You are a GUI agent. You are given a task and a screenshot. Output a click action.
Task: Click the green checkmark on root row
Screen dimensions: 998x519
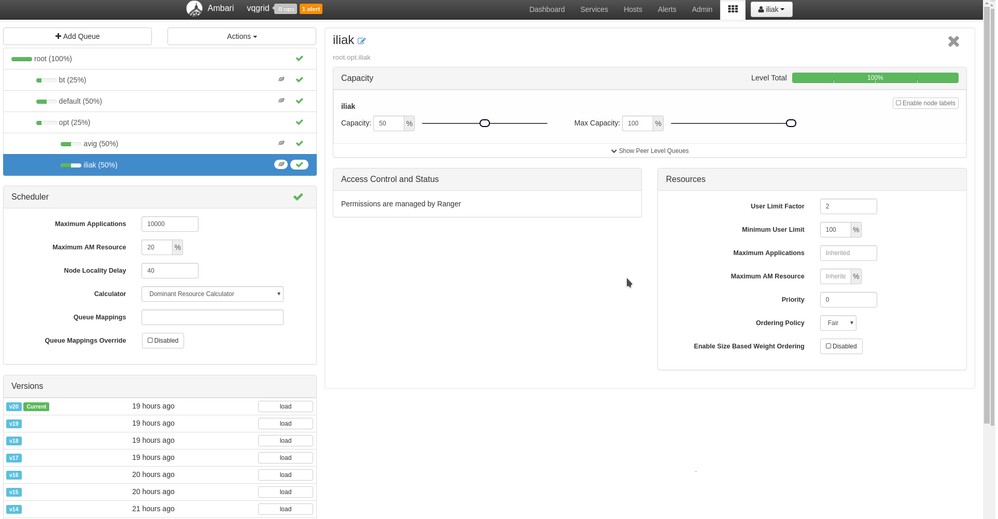299,59
